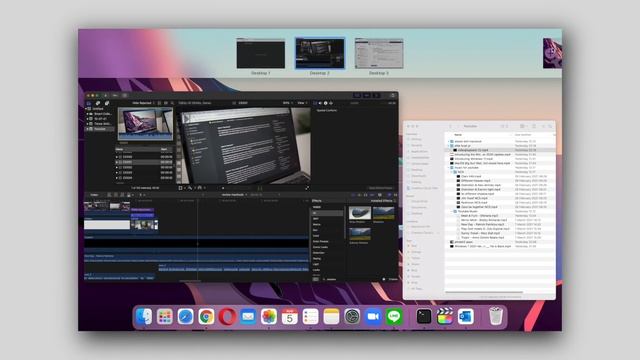Click the timeline playhead line

(x=198, y=241)
